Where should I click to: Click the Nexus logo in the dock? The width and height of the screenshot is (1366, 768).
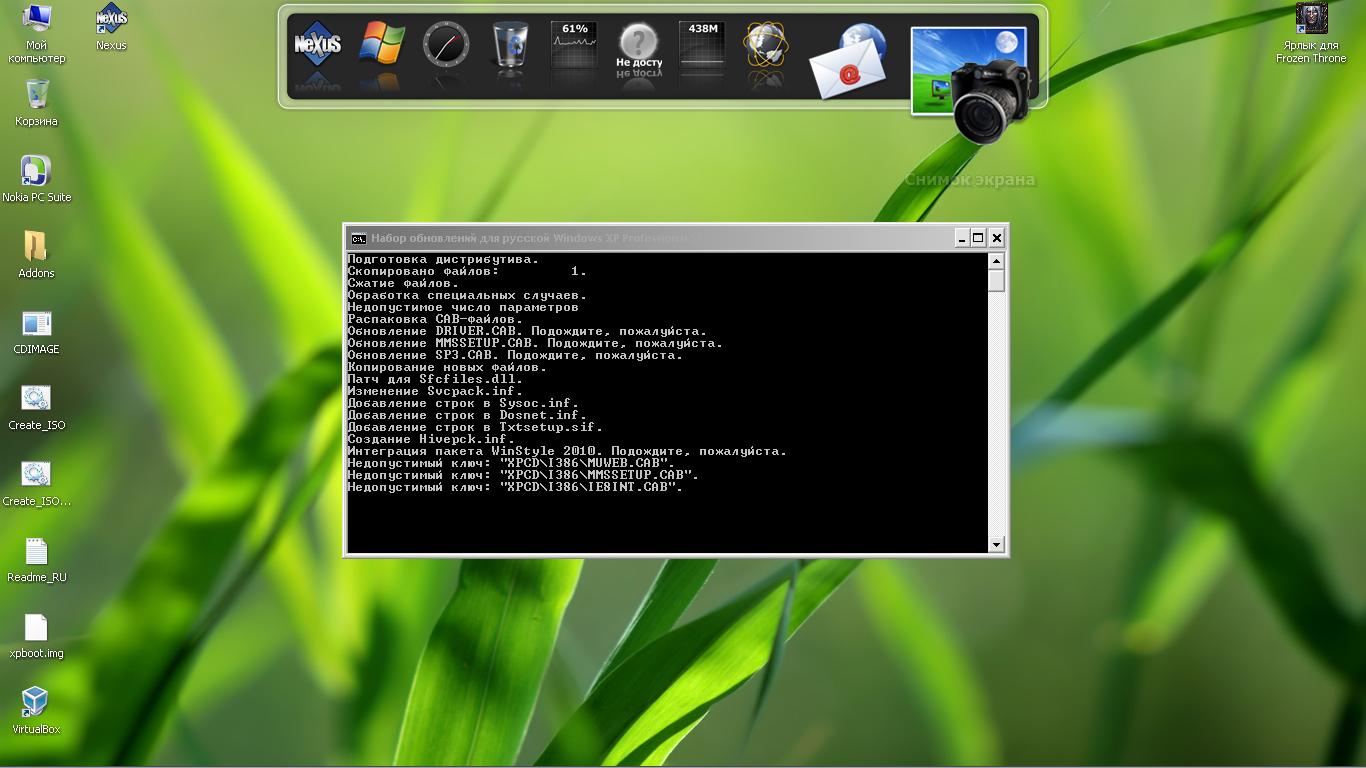pos(318,45)
